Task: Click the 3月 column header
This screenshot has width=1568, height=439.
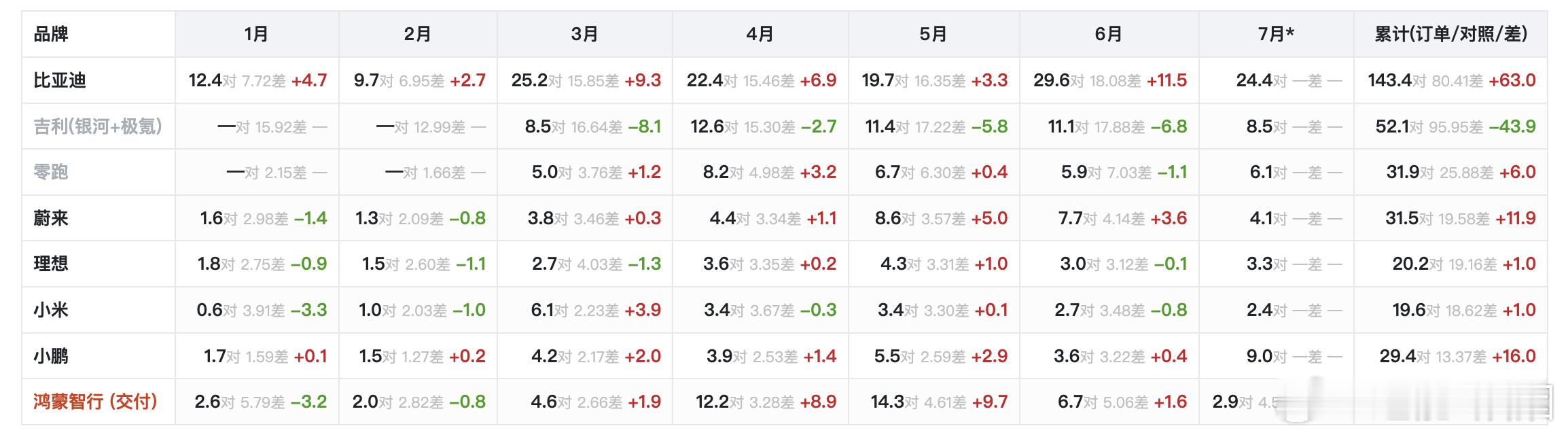Action: pos(584,34)
